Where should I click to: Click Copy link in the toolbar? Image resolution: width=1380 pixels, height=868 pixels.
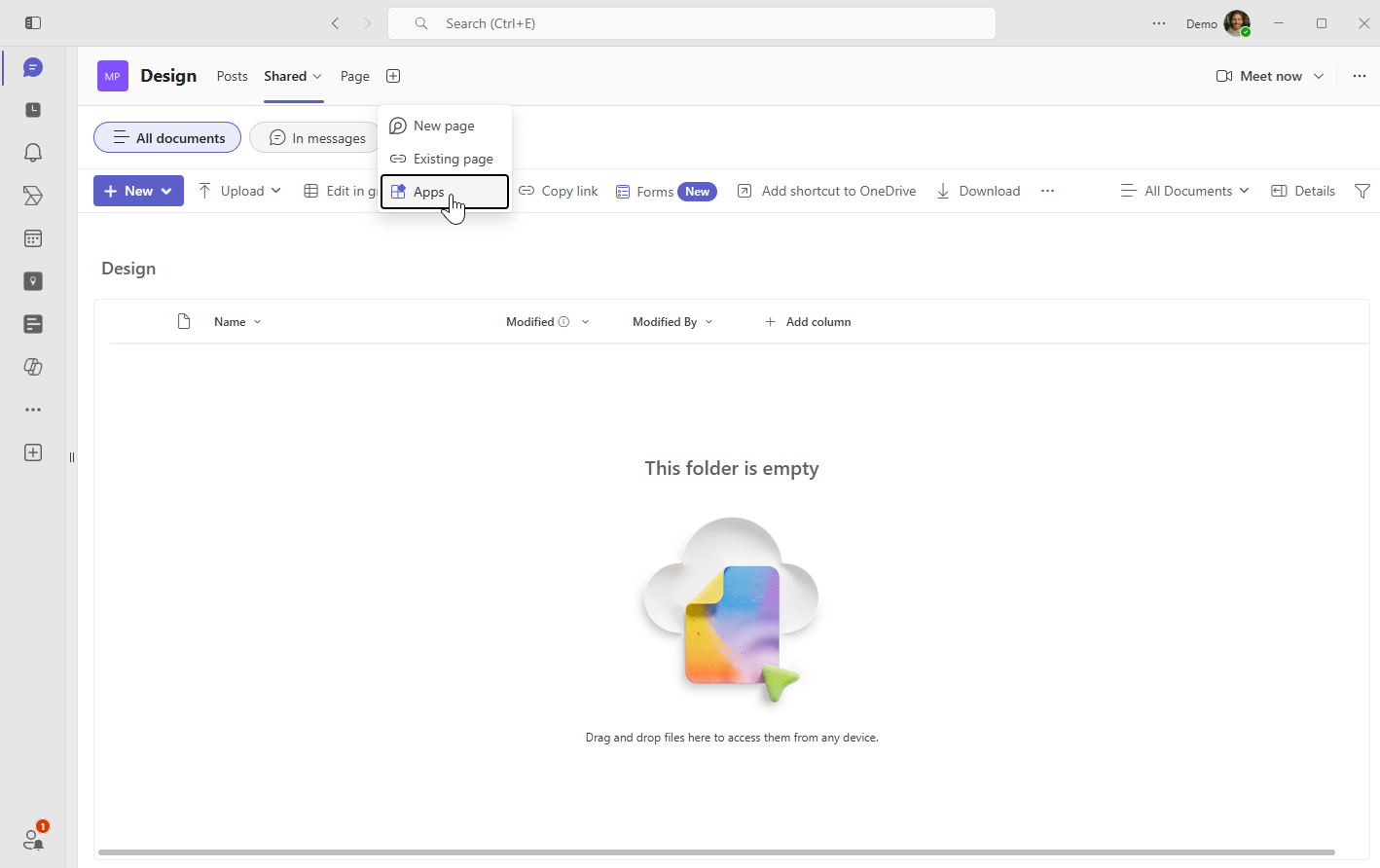pyautogui.click(x=559, y=191)
